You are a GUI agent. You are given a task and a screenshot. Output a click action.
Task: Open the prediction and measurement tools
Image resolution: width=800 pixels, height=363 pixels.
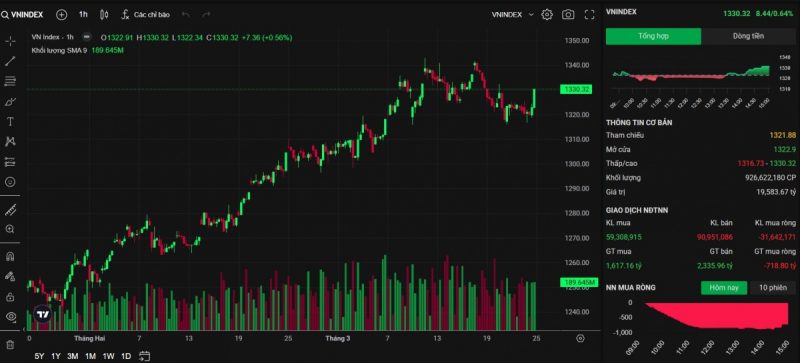(10, 162)
